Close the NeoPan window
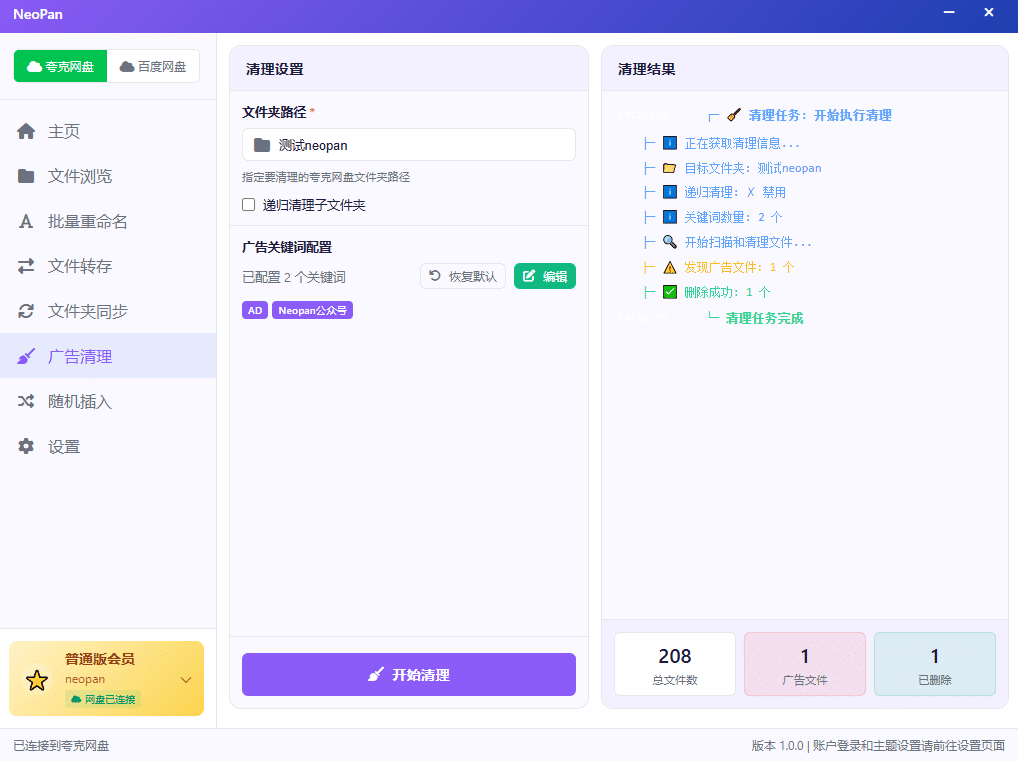The image size is (1018, 761). pyautogui.click(x=989, y=12)
